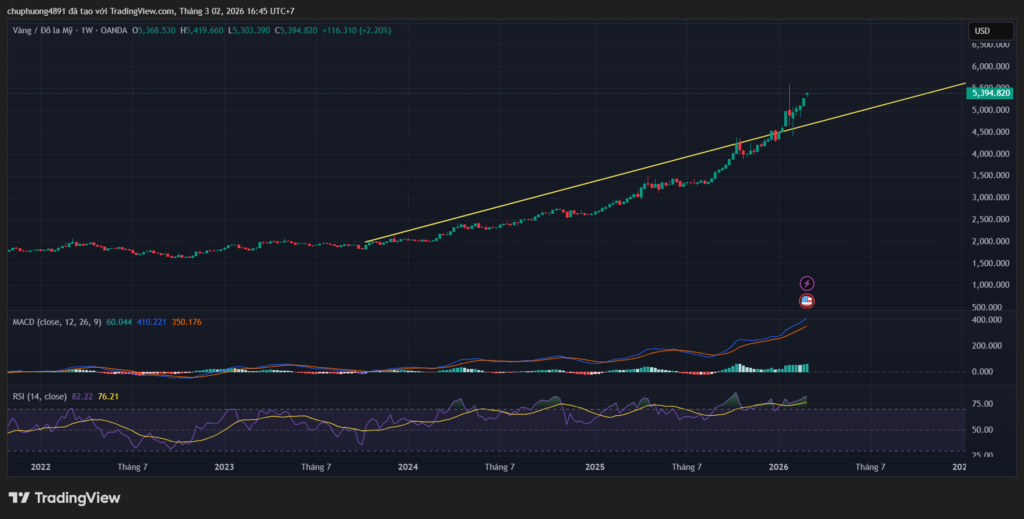Click the RSI 75.00 scale label
The height and width of the screenshot is (519, 1024).
click(x=986, y=405)
